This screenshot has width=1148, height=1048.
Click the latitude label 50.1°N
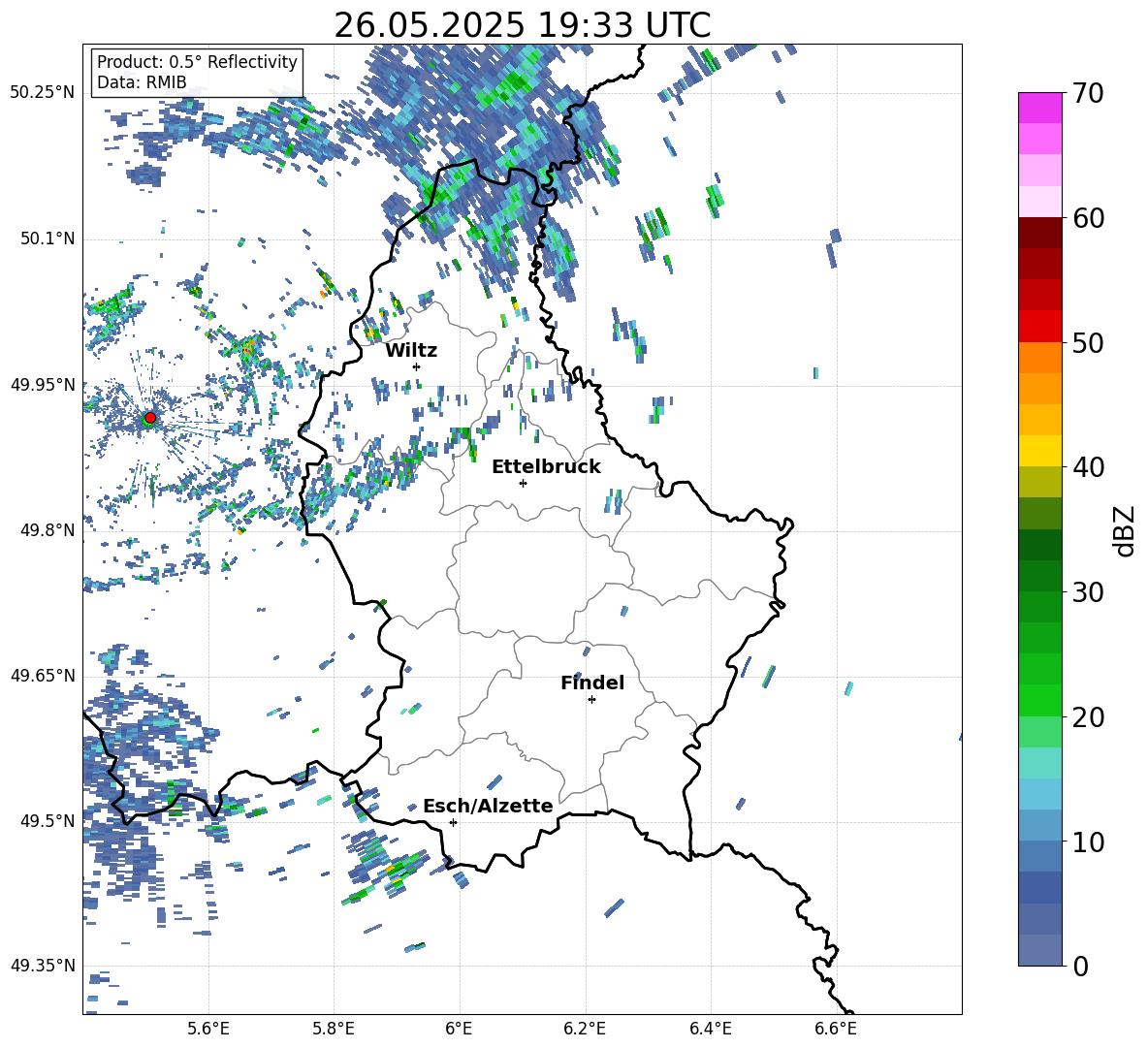pyautogui.click(x=48, y=238)
